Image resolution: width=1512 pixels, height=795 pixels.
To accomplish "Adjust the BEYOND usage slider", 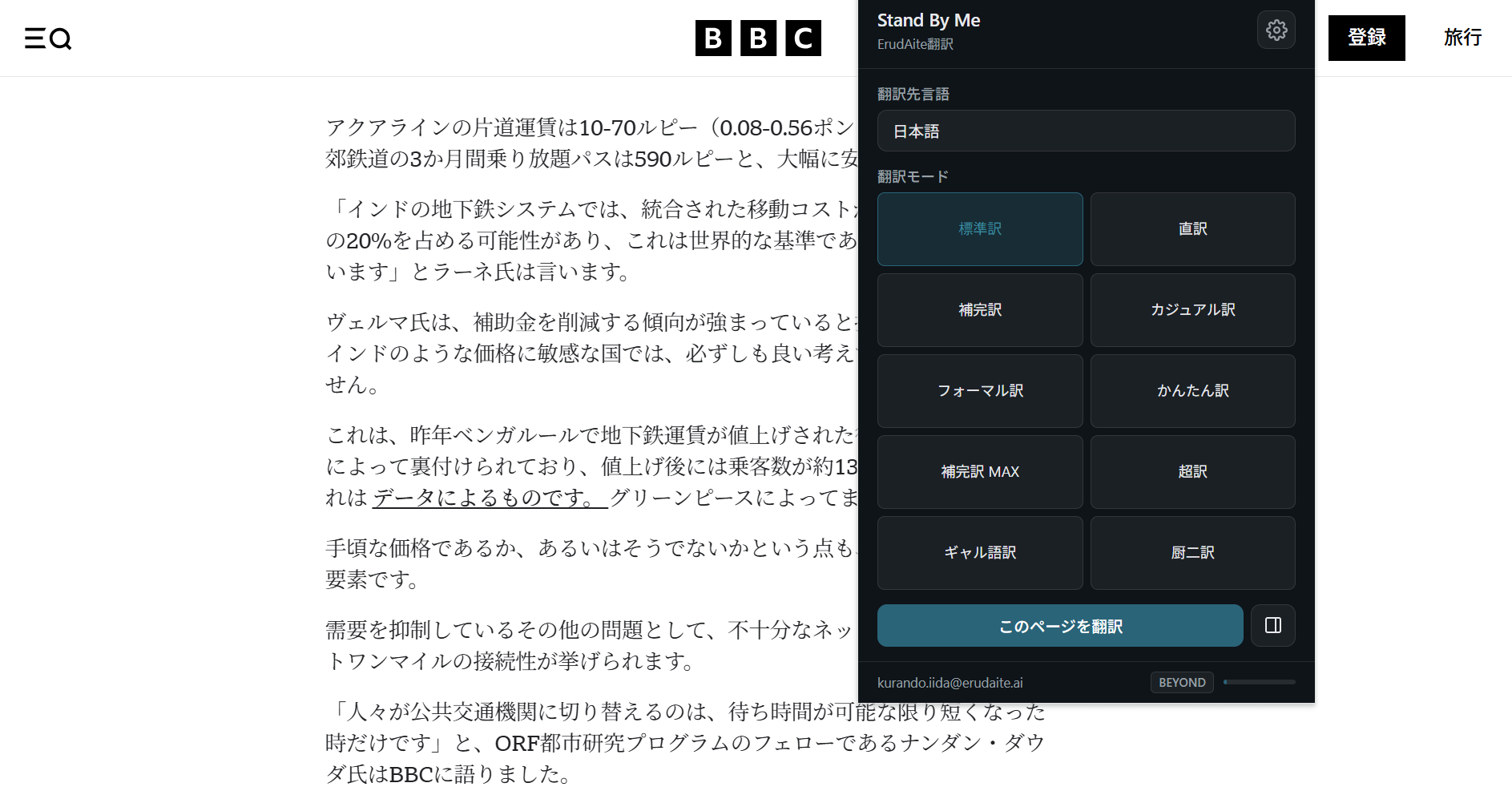I will 1260,682.
